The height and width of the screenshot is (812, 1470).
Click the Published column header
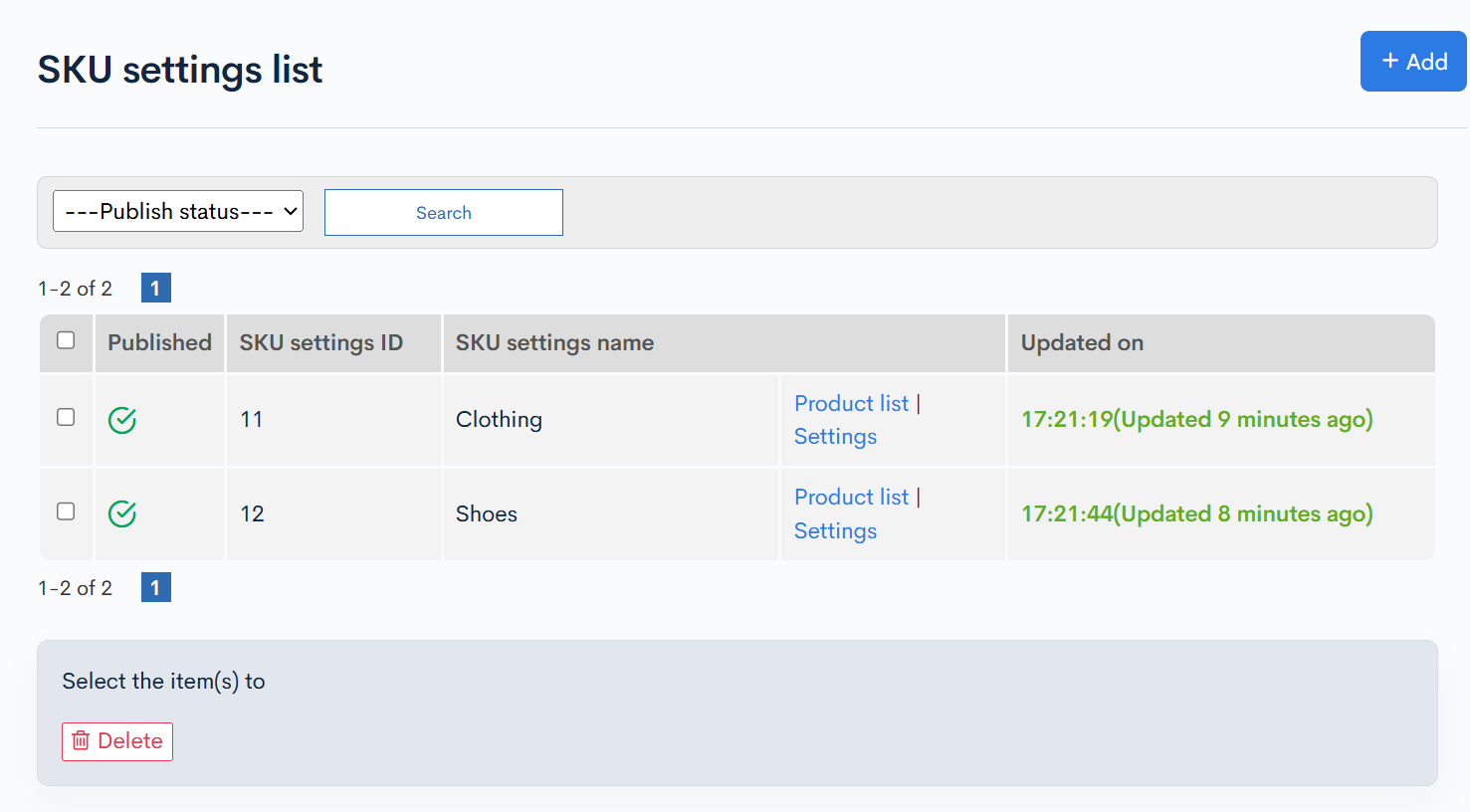pos(159,342)
